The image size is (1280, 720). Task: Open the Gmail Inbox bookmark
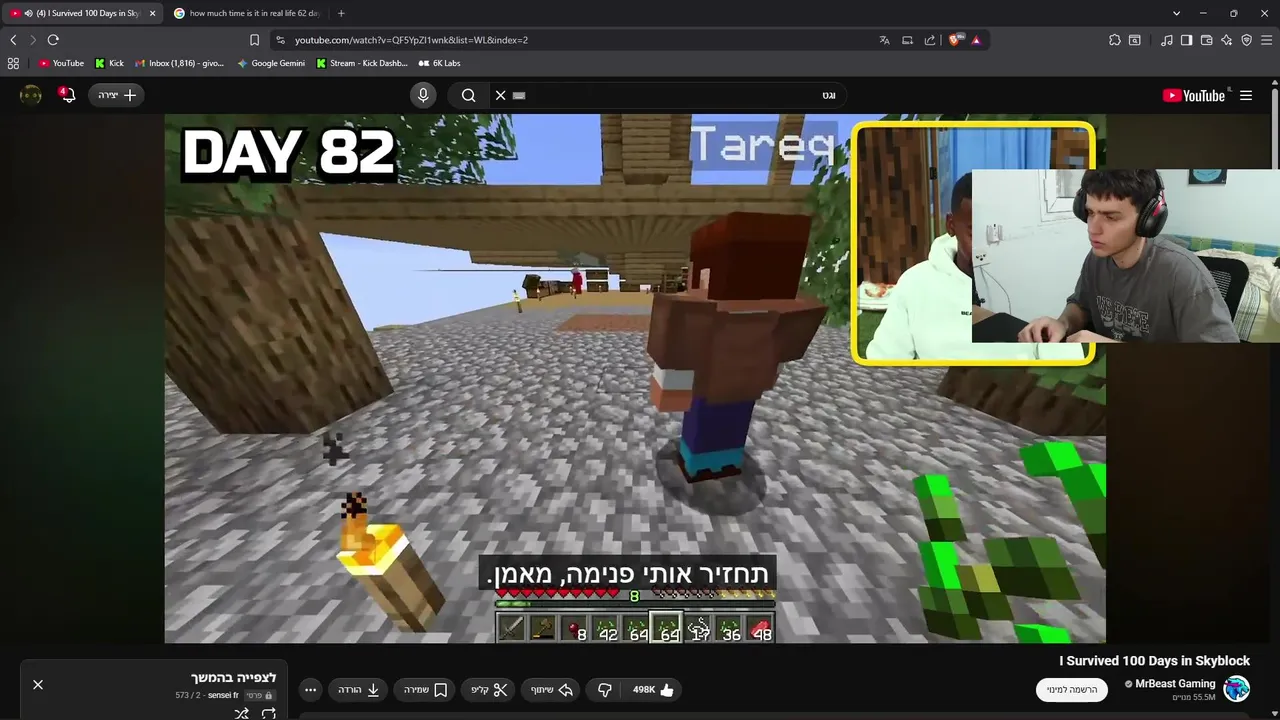pyautogui.click(x=179, y=63)
